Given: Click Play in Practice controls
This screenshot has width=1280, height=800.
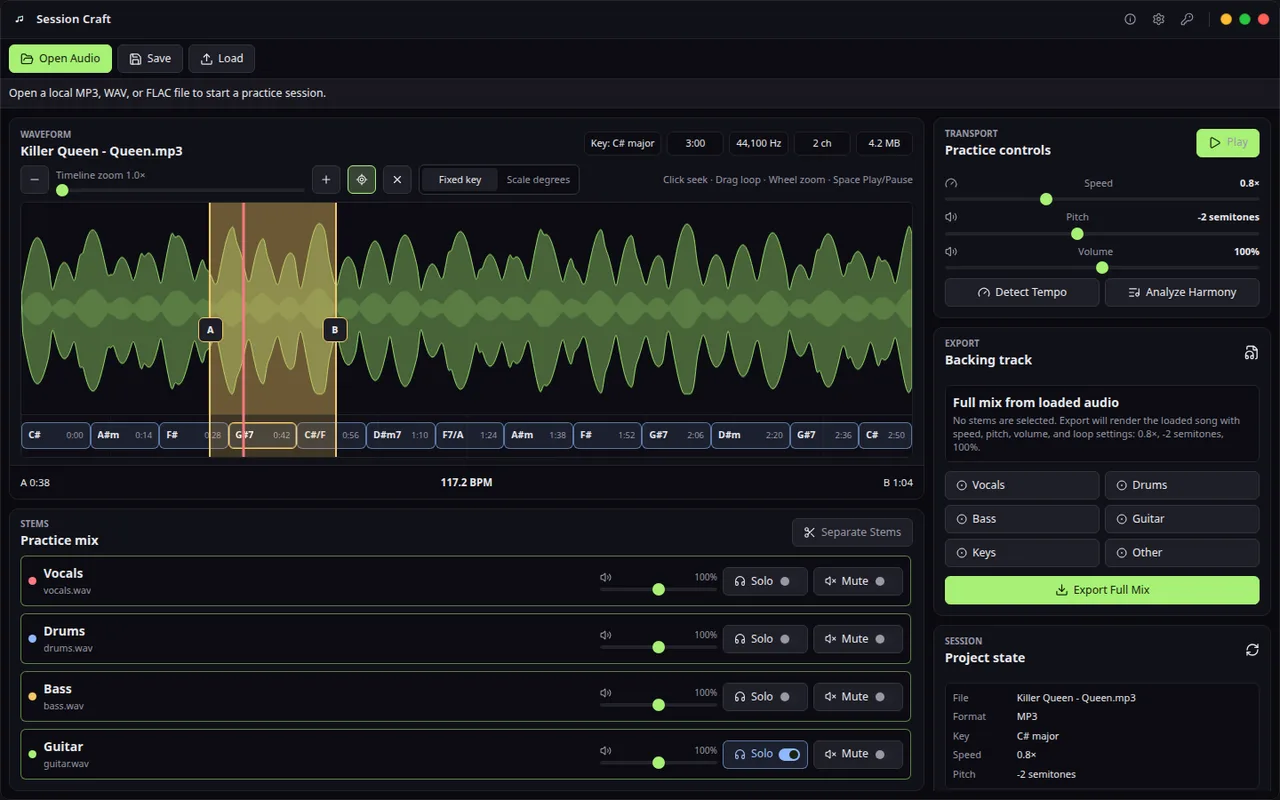Looking at the screenshot, I should click(1228, 143).
